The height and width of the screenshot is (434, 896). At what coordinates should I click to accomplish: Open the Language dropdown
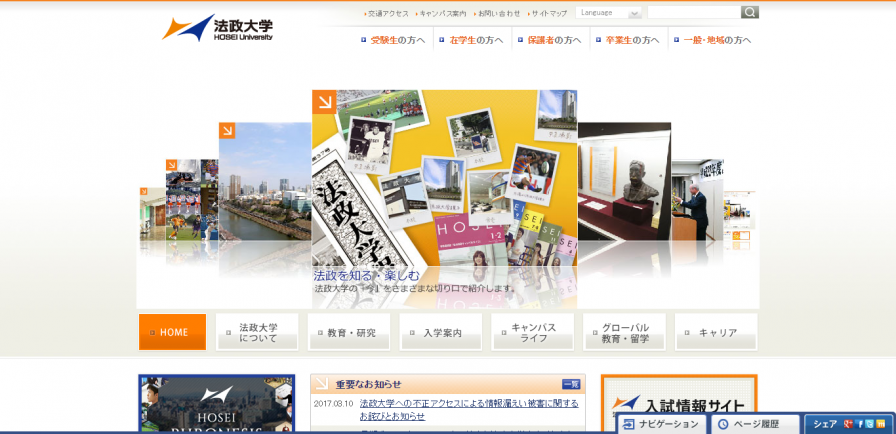[609, 13]
